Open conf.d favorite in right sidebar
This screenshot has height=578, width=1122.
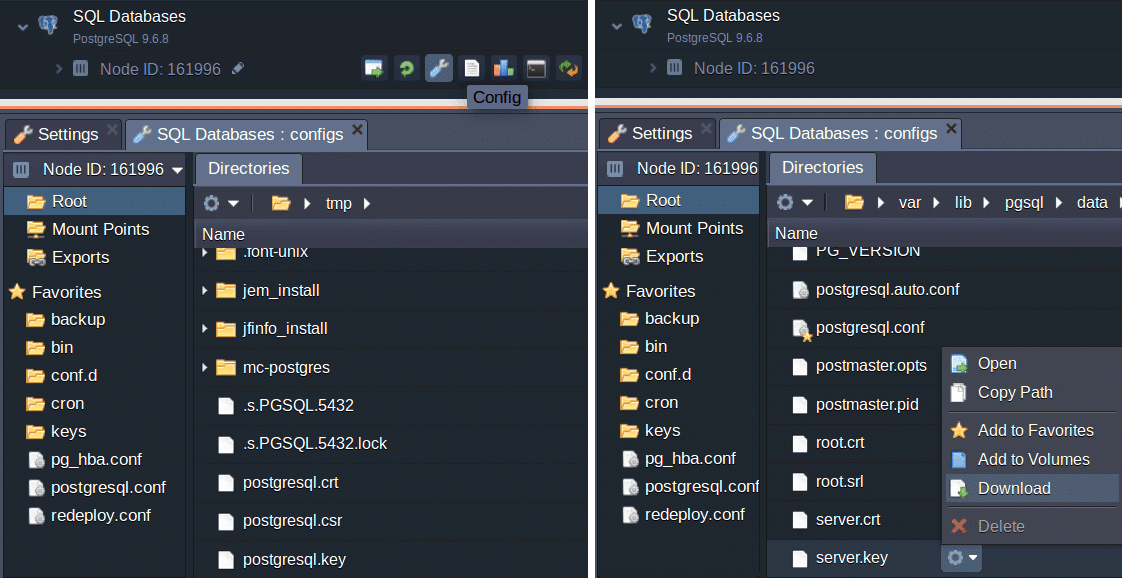pyautogui.click(x=668, y=375)
